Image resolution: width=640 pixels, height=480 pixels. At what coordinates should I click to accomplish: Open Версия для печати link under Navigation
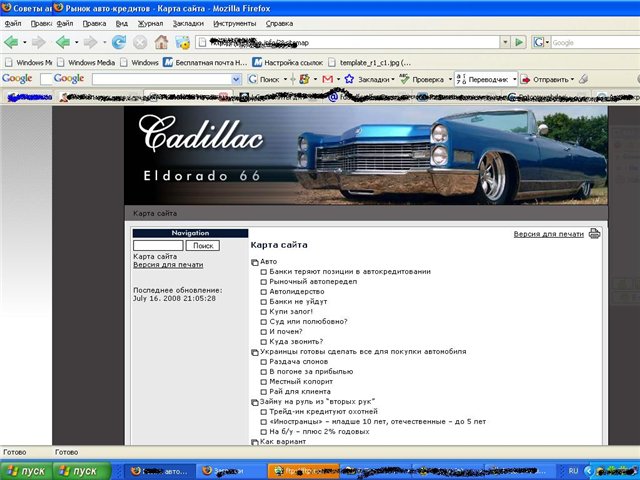pos(168,264)
